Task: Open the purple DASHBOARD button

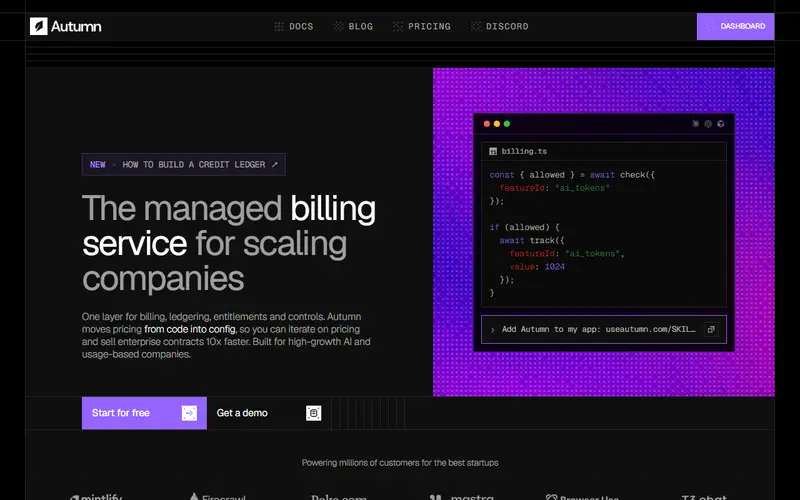Action: (735, 27)
